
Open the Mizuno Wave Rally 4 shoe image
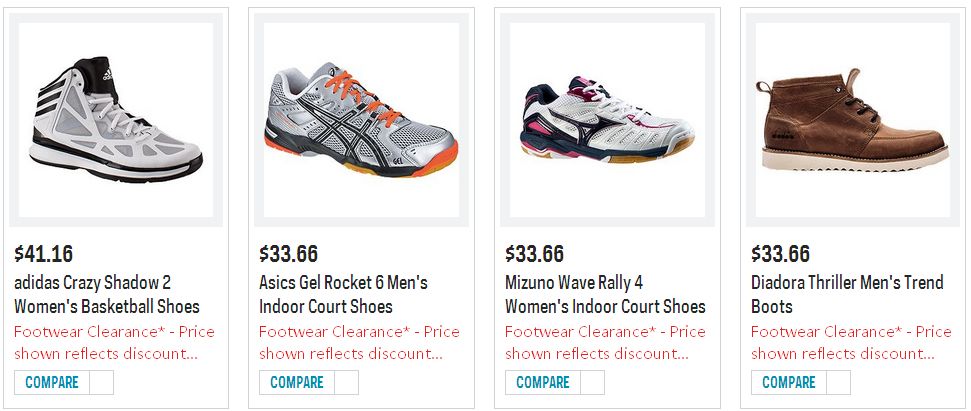click(607, 119)
